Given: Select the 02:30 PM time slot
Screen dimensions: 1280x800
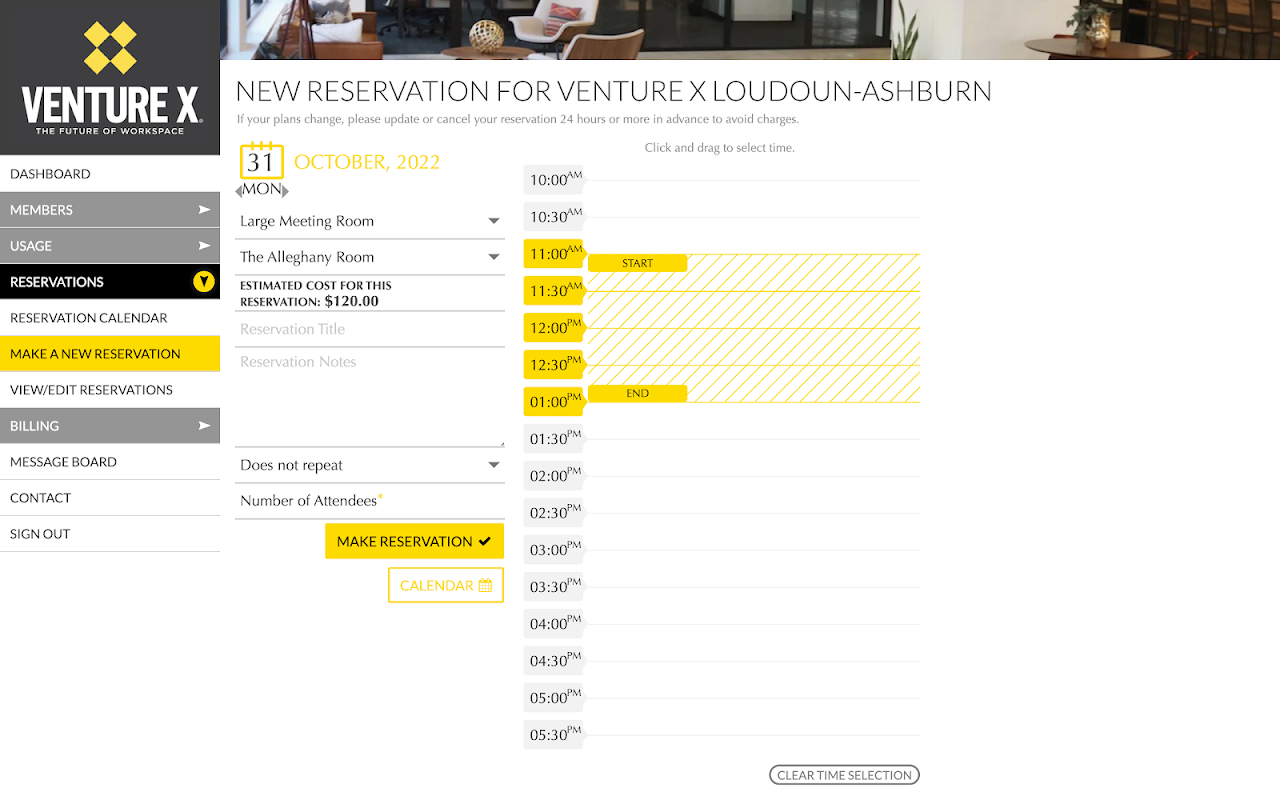Looking at the screenshot, I should click(x=553, y=513).
